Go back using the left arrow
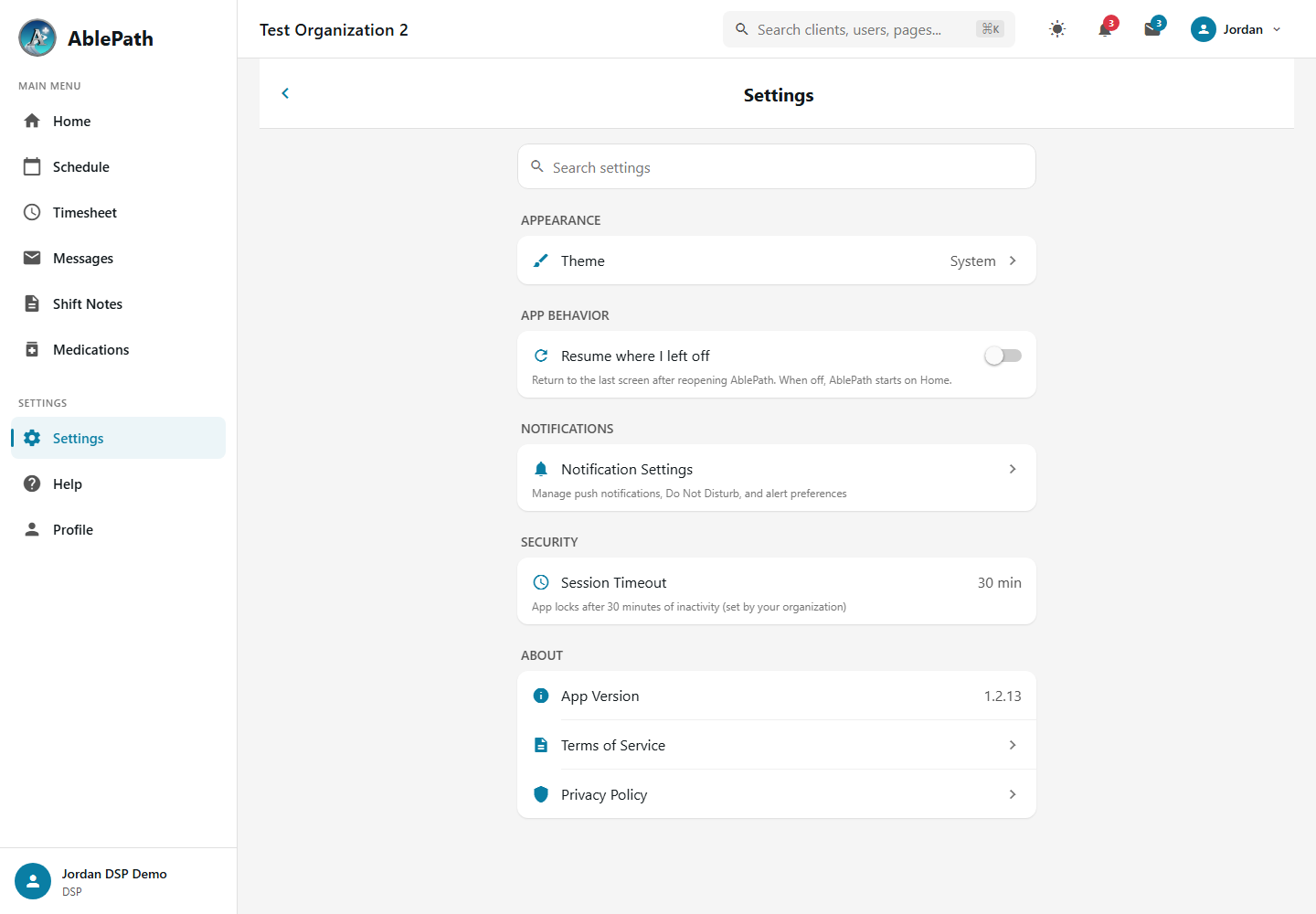This screenshot has height=914, width=1316. (285, 93)
